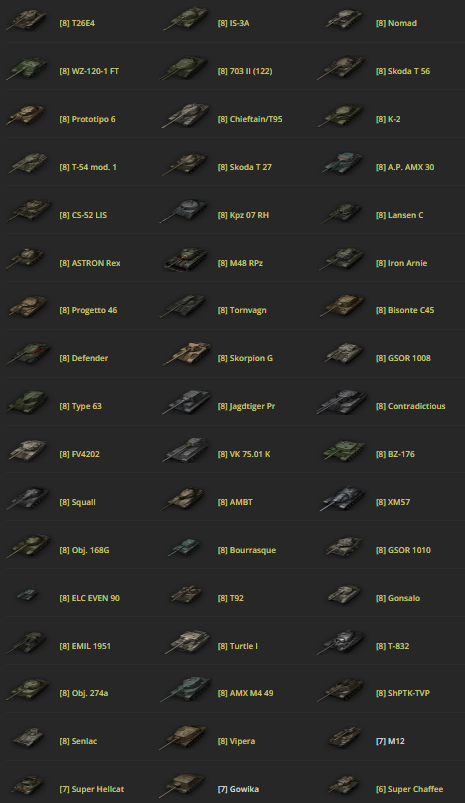Open the Progetto 46 link
Image resolution: width=465 pixels, height=803 pixels.
click(x=88, y=310)
